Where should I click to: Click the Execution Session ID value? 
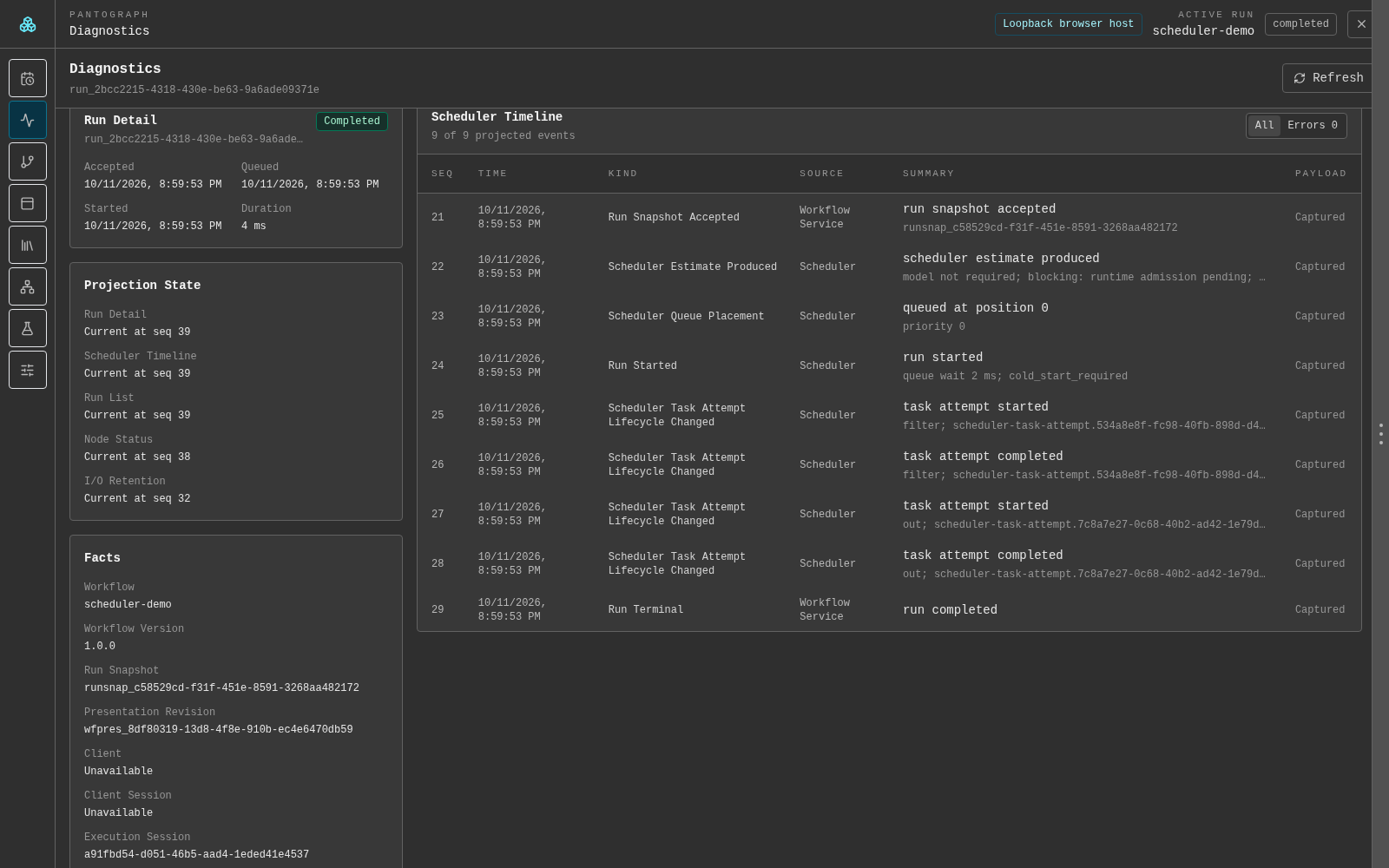[x=196, y=855]
